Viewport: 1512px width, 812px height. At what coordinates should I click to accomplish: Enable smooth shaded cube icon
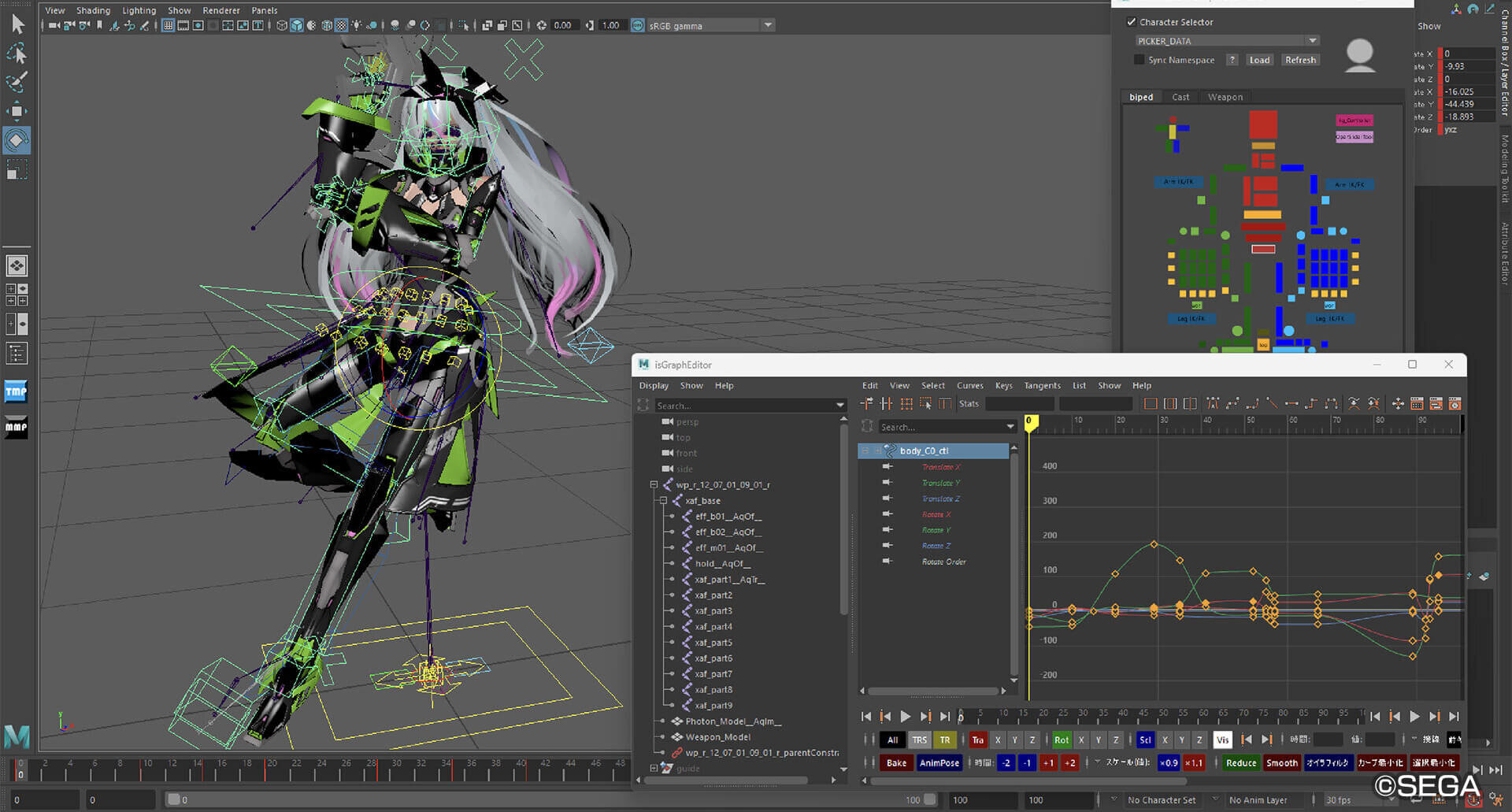(x=297, y=25)
